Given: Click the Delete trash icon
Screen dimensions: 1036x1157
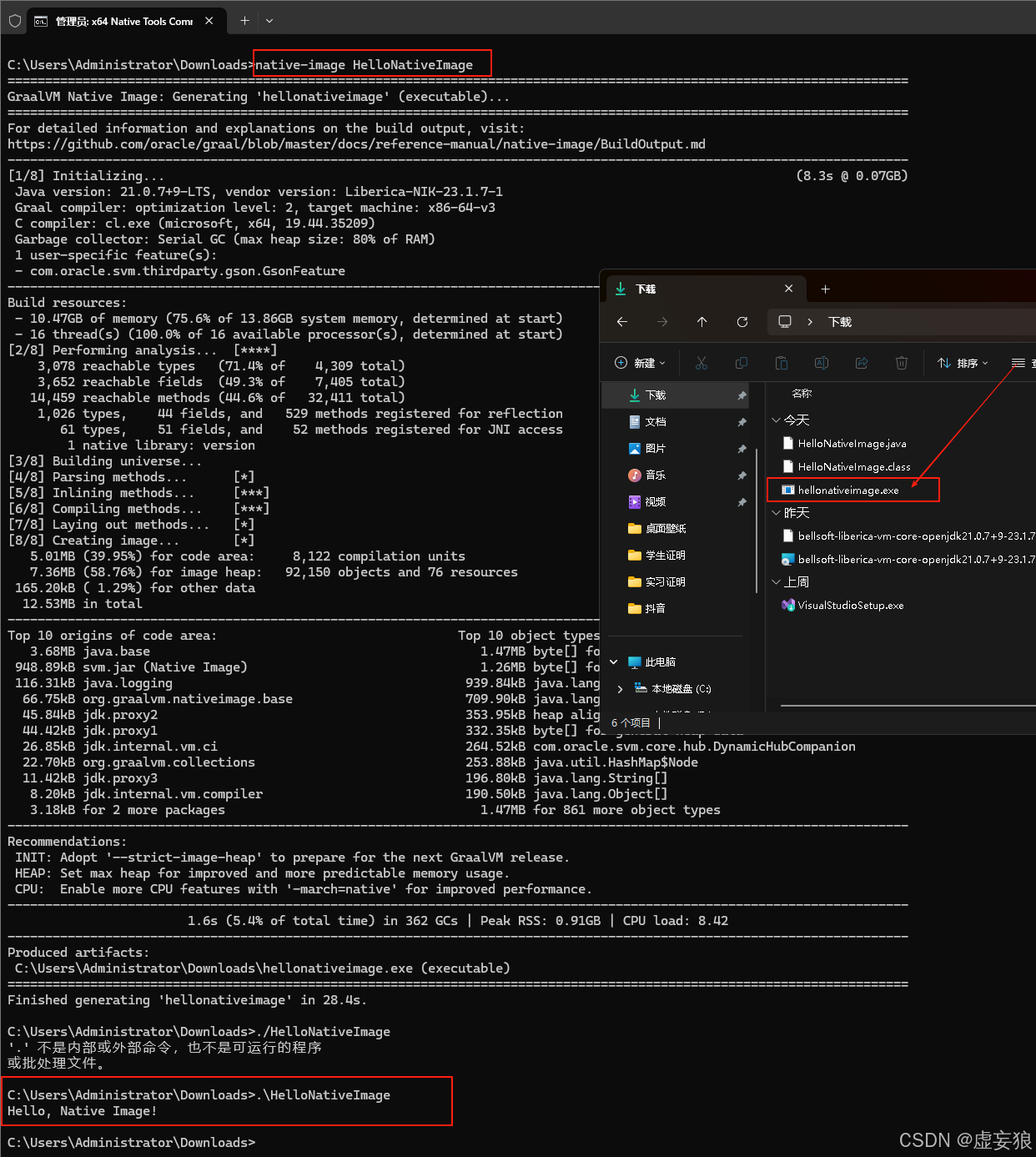Looking at the screenshot, I should click(x=902, y=363).
